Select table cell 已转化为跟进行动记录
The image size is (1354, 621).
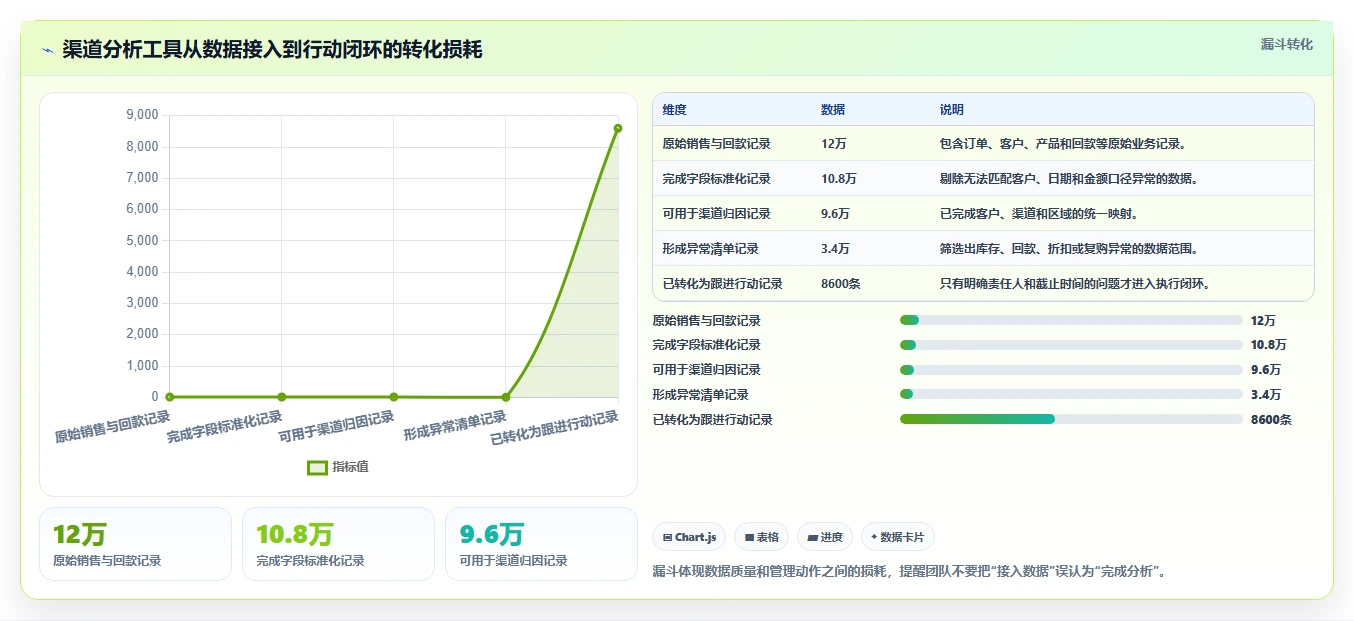click(x=722, y=284)
